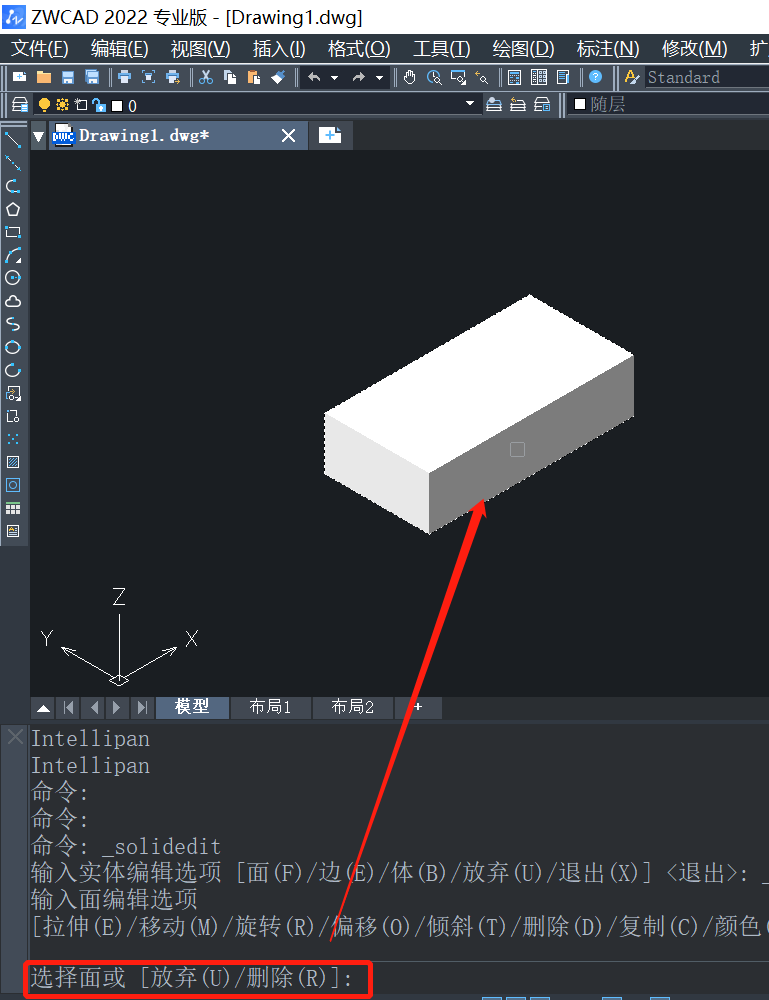Click the new drawing tab button

[x=330, y=135]
